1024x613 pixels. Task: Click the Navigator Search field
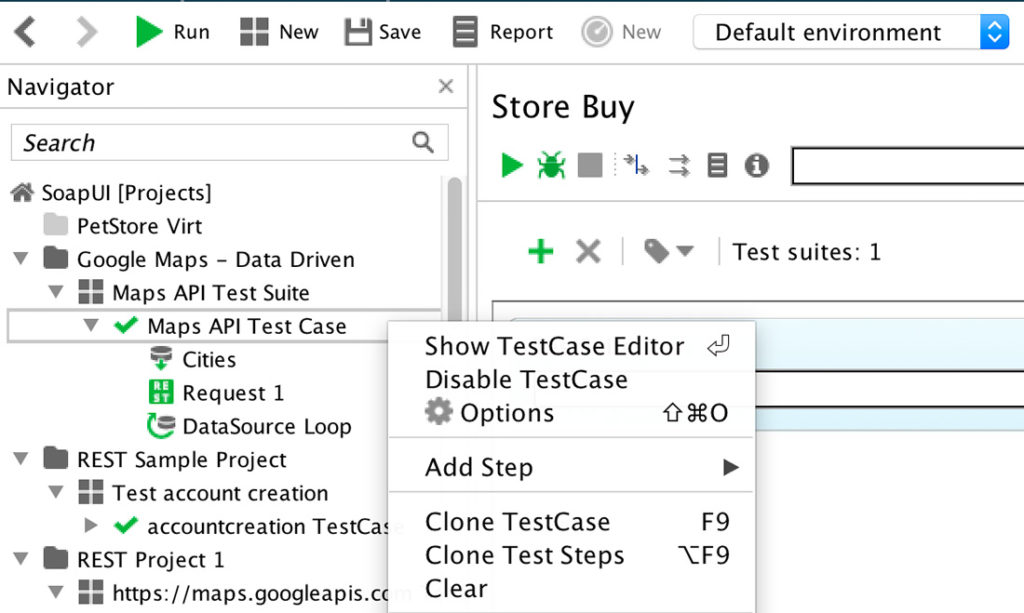coord(229,142)
